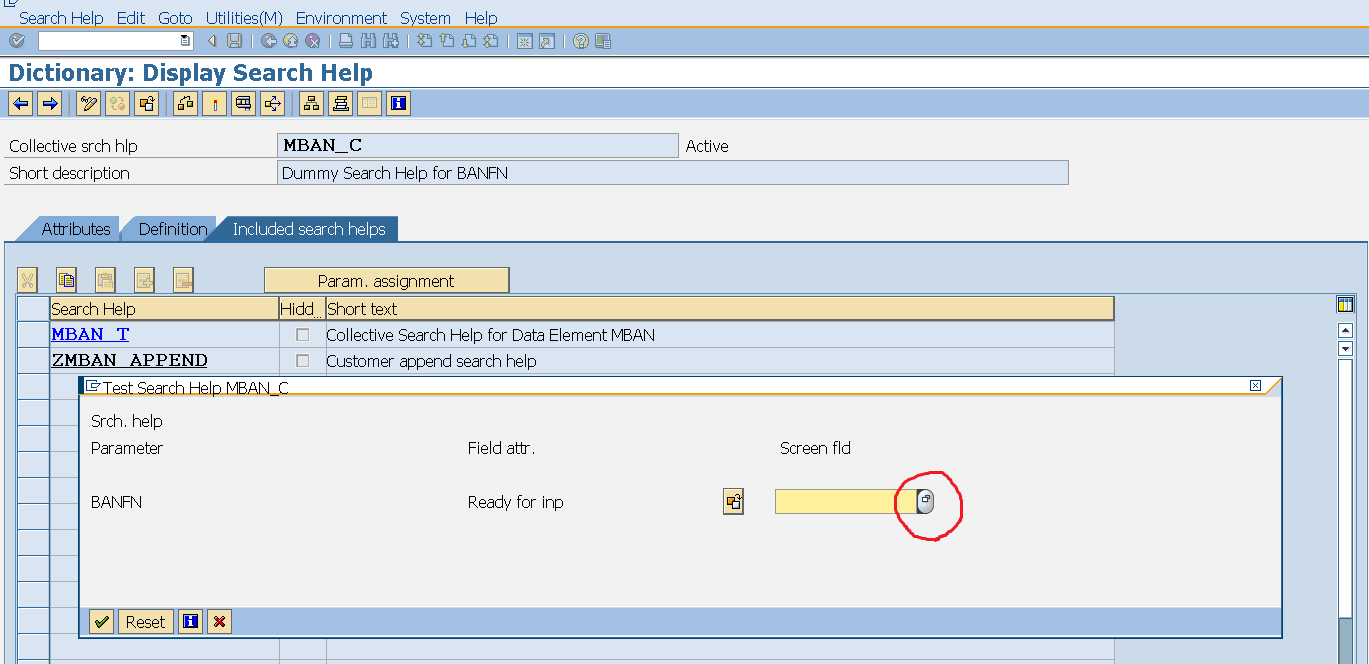
Task: Switch to the Attributes tab
Action: tap(75, 229)
